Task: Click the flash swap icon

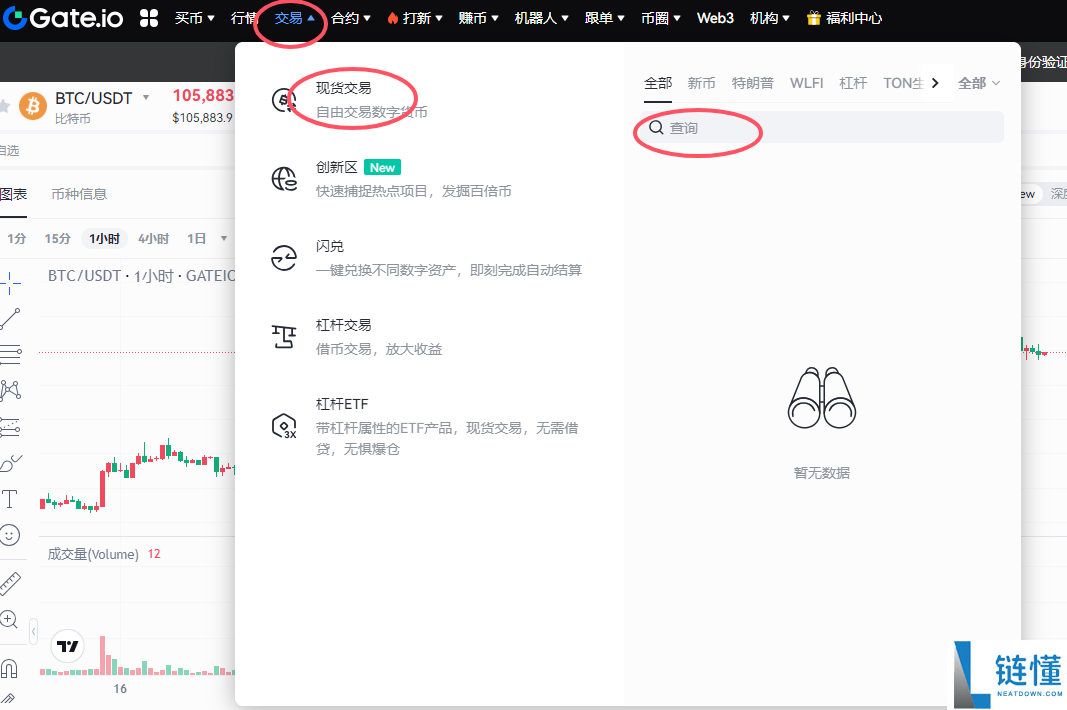Action: [284, 258]
